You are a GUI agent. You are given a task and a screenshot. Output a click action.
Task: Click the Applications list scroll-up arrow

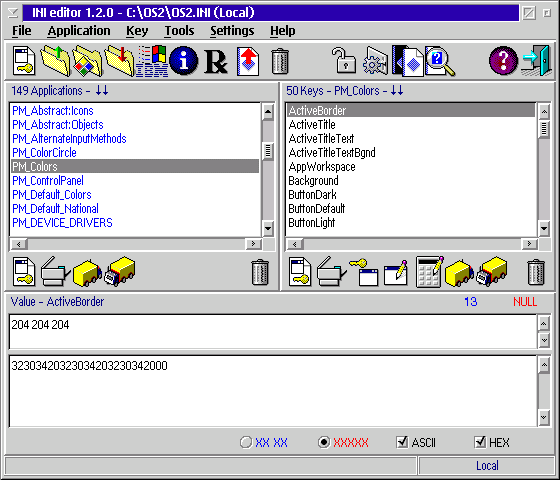tap(268, 112)
